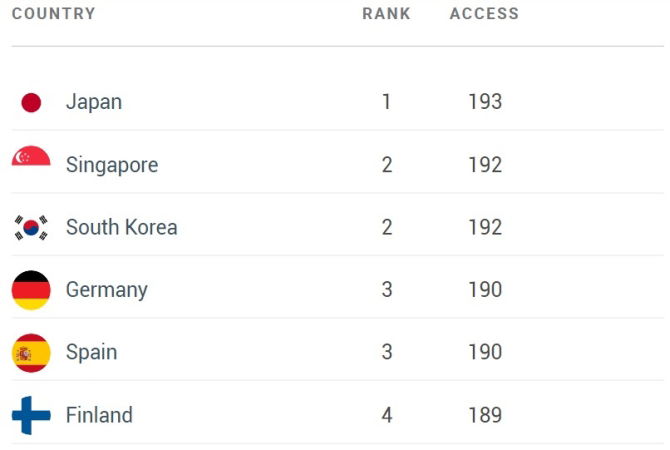Sort by the Country column header
This screenshot has height=450, width=670.
click(x=54, y=14)
